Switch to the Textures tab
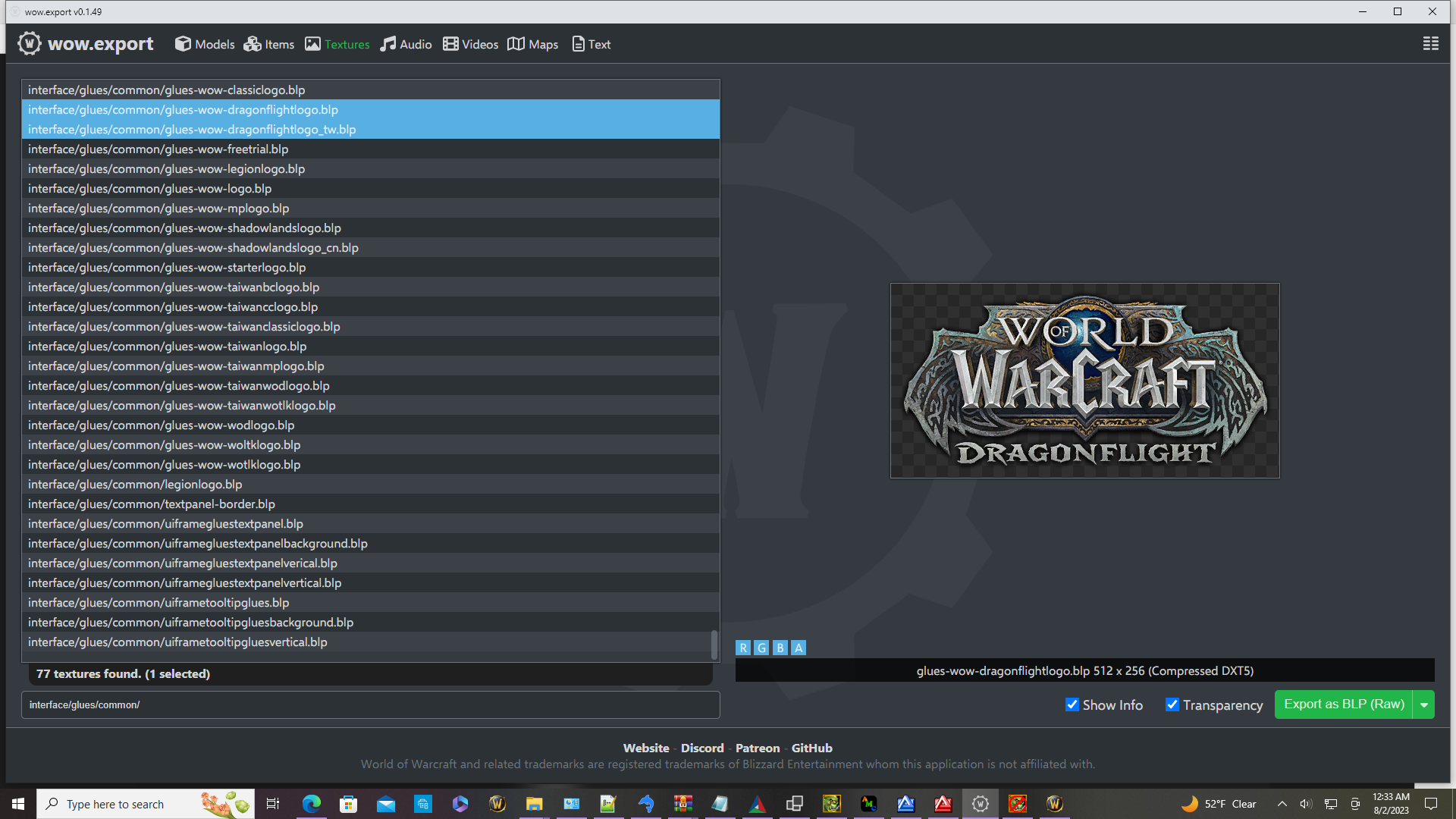This screenshot has width=1456, height=819. (x=337, y=44)
